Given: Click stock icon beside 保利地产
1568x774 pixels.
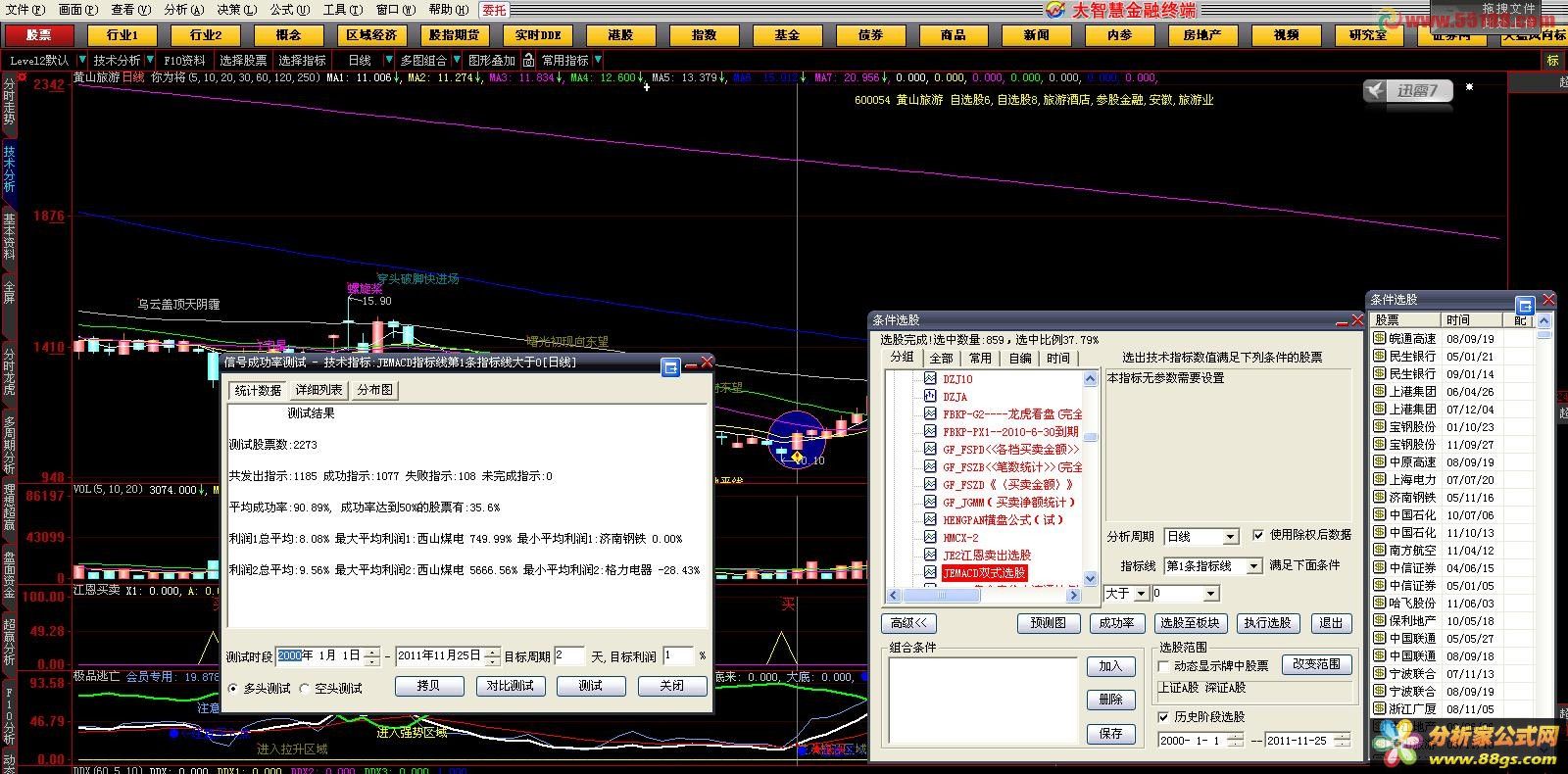Looking at the screenshot, I should pos(1379,620).
